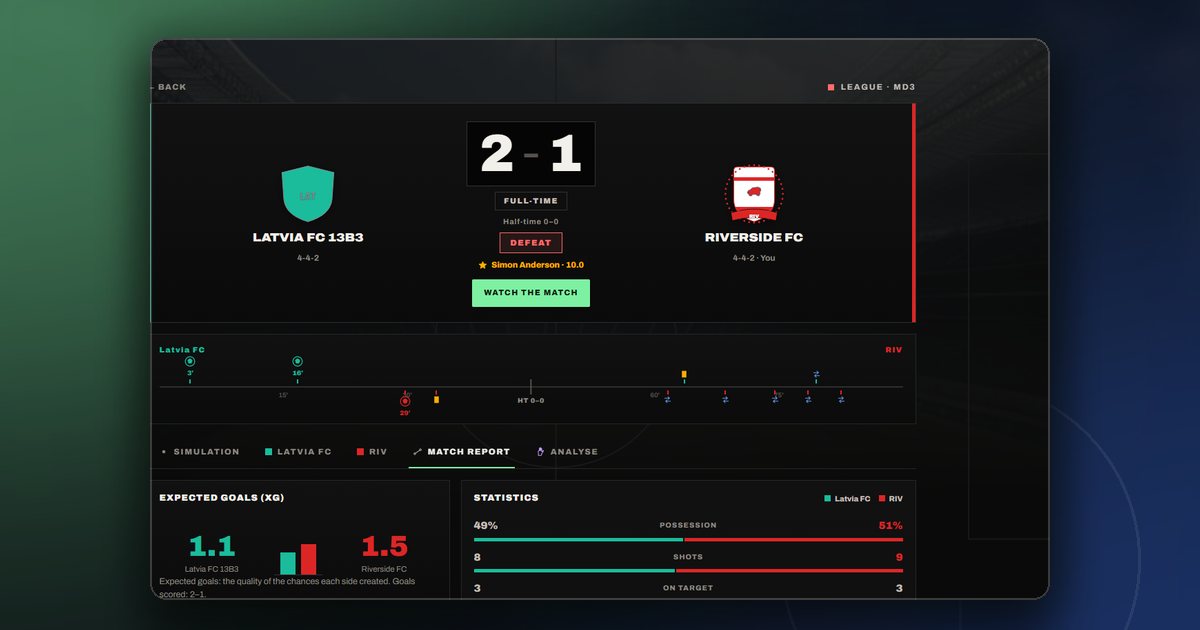1200x630 pixels.
Task: Click the 51% possession value
Action: pos(891,525)
